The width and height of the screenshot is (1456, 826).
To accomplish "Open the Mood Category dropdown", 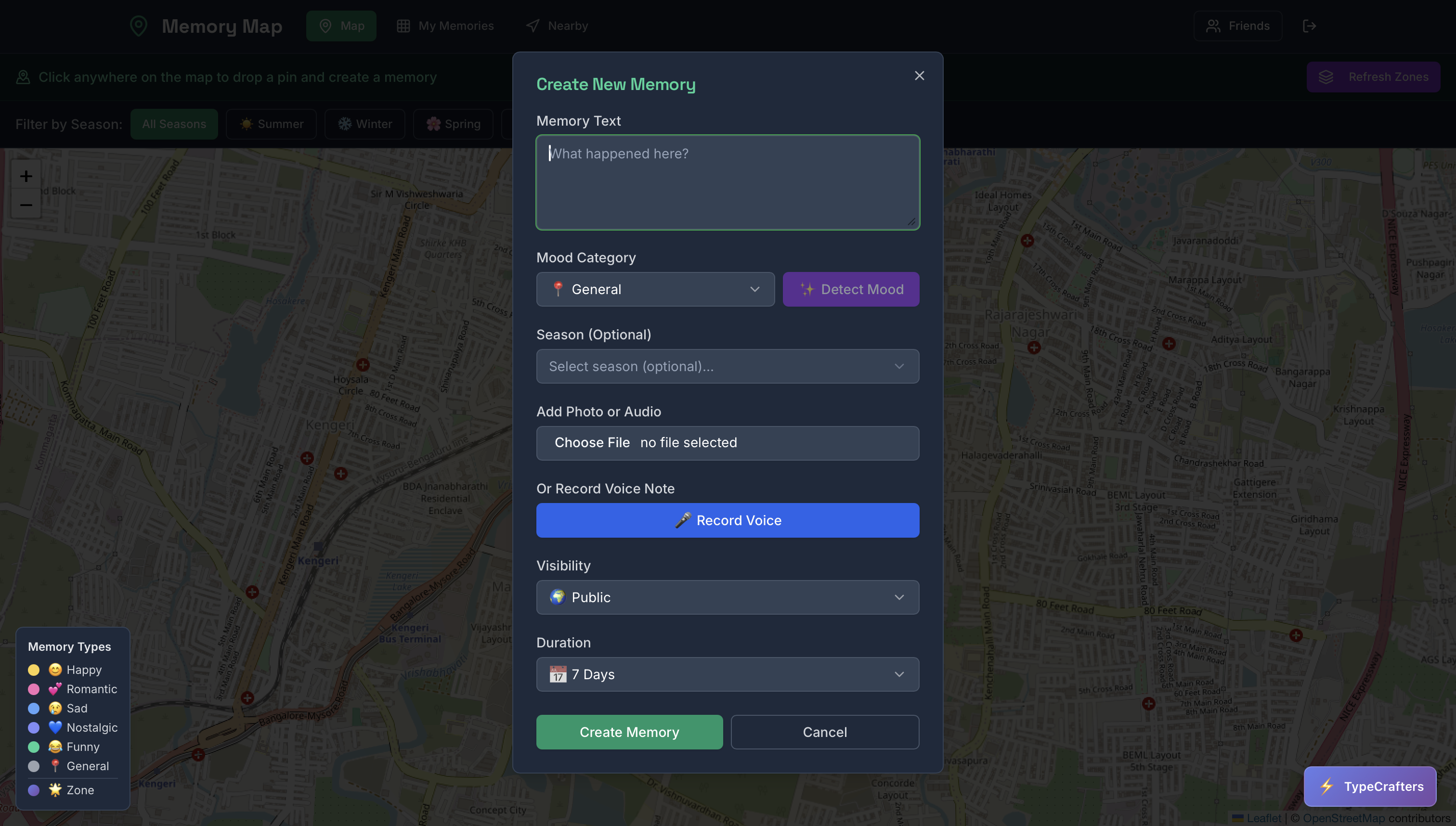I will click(655, 289).
